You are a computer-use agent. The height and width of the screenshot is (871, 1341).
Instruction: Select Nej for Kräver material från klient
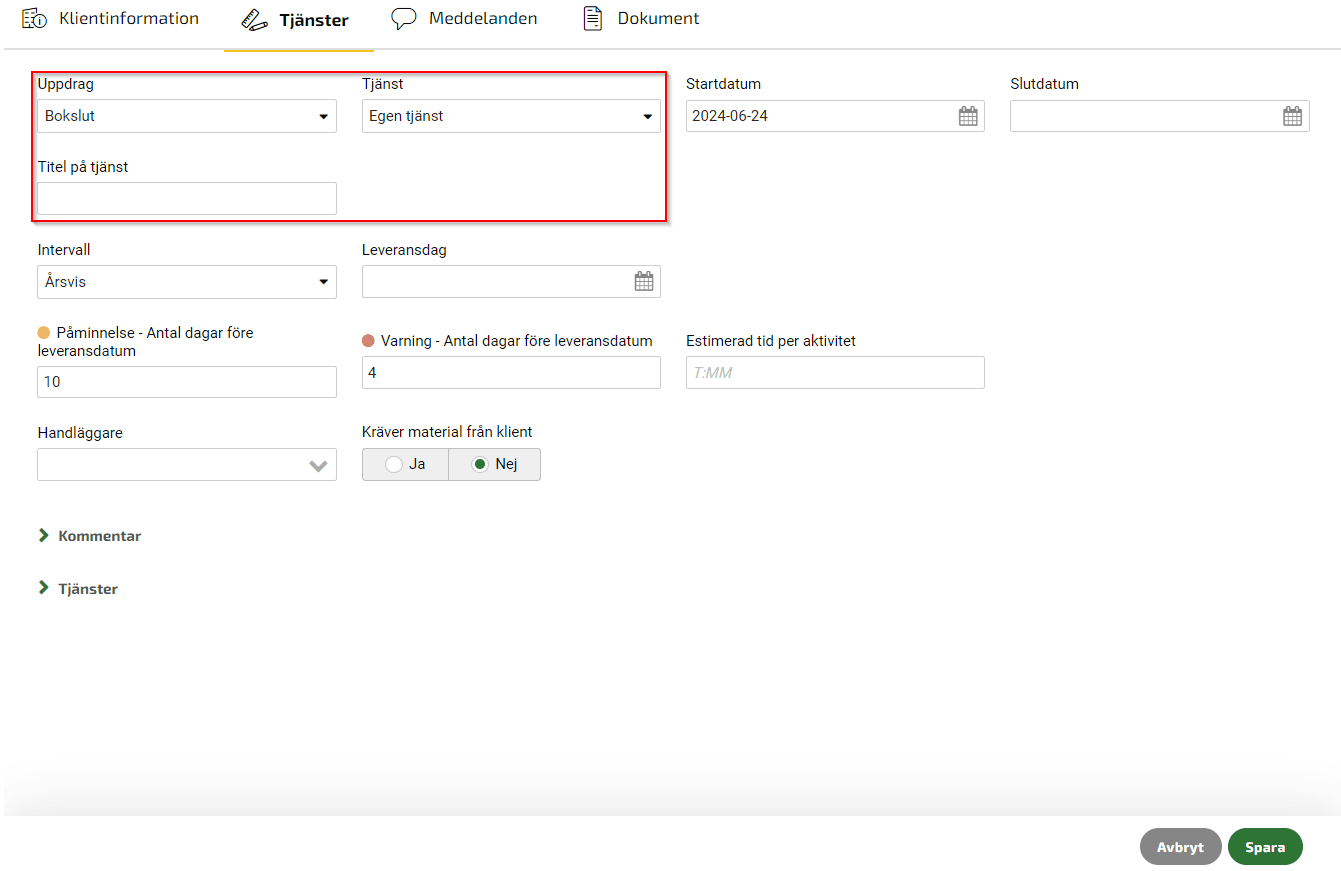click(x=494, y=464)
